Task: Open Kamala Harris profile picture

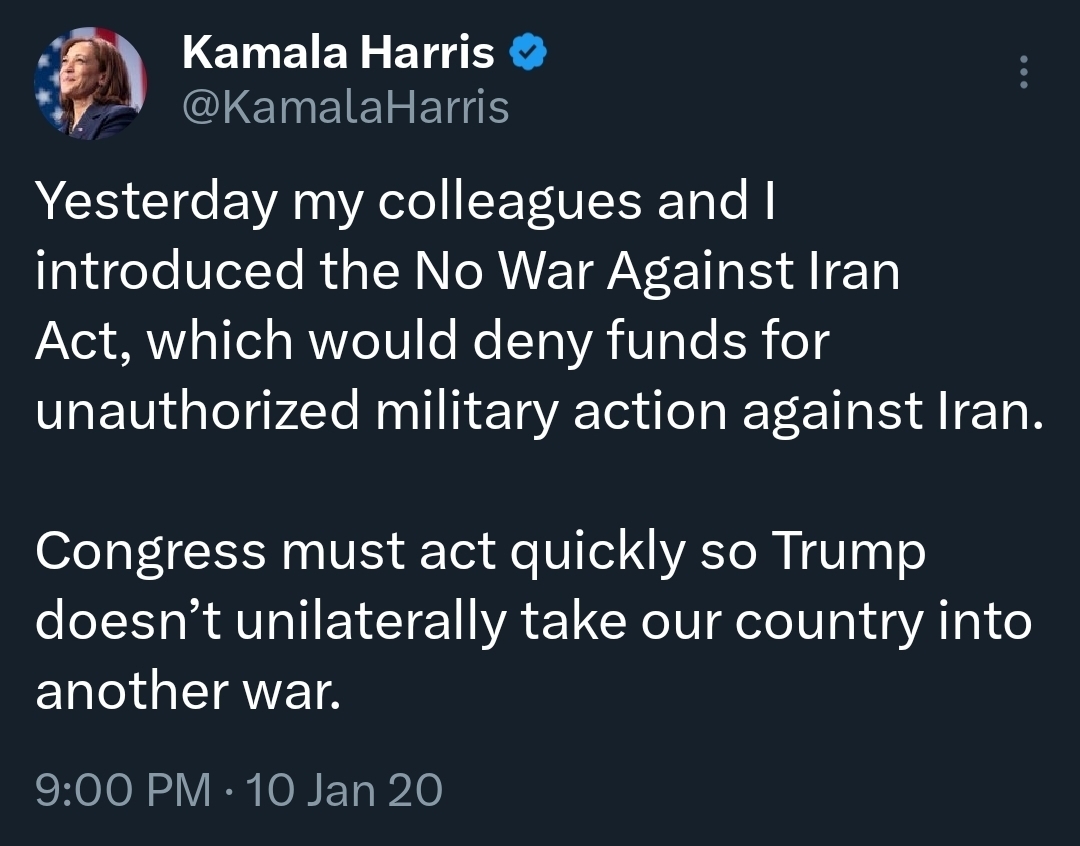Action: (x=91, y=82)
